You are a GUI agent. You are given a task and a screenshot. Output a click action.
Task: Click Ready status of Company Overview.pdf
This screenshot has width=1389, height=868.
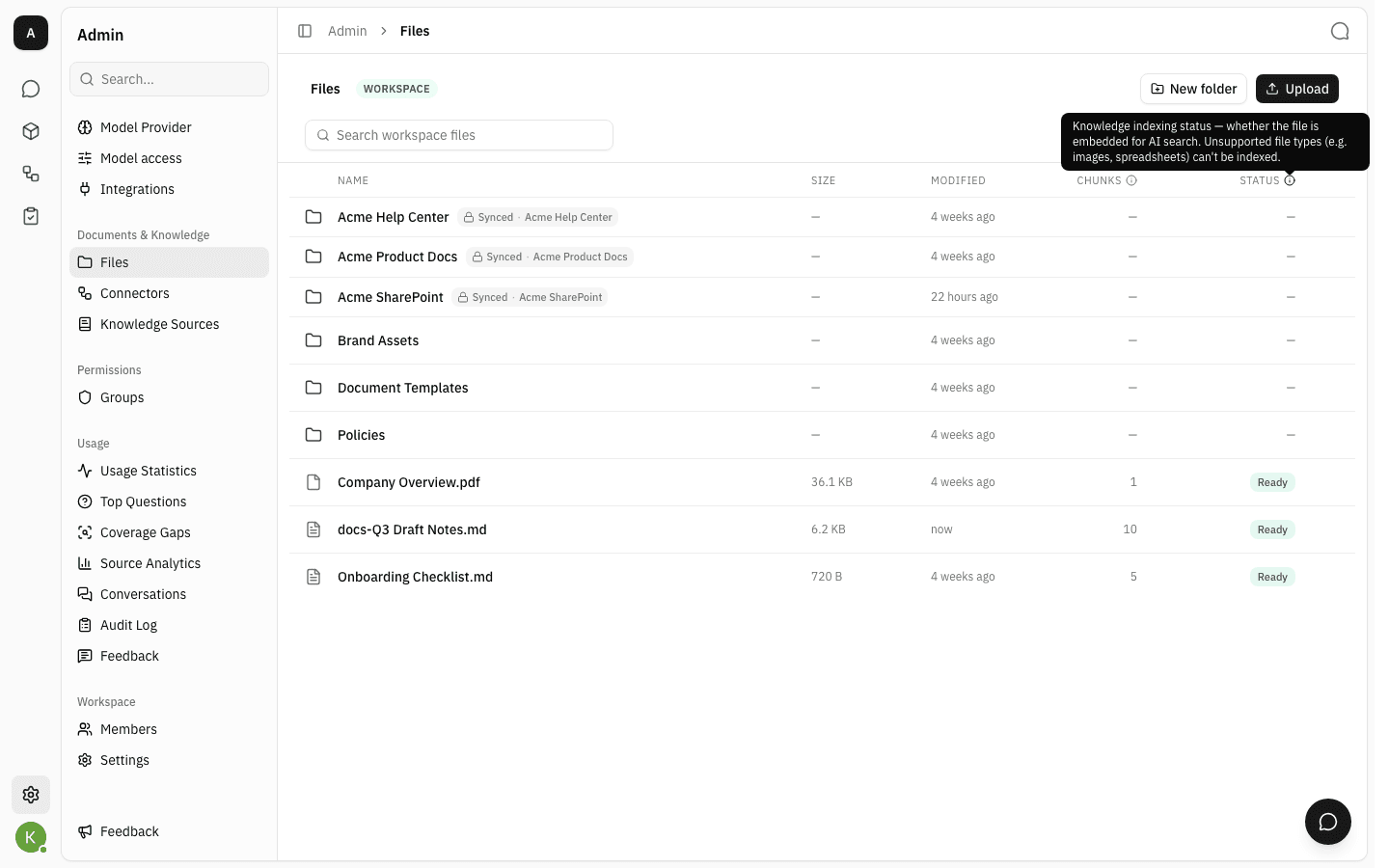(x=1272, y=482)
